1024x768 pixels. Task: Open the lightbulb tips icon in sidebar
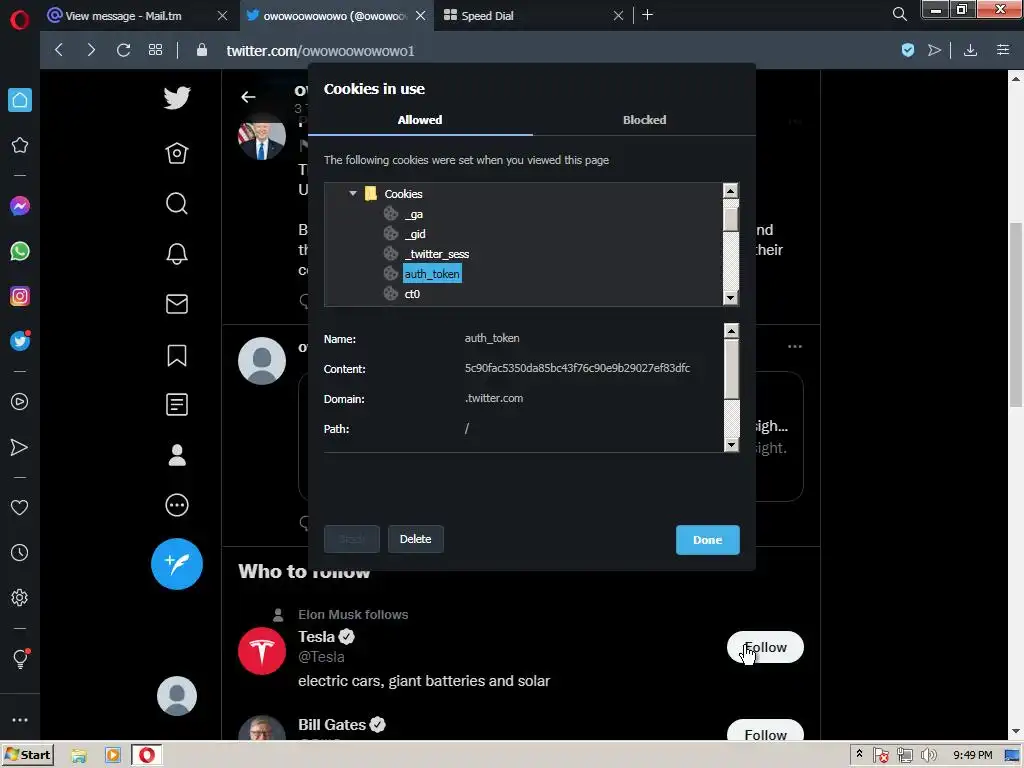point(20,658)
